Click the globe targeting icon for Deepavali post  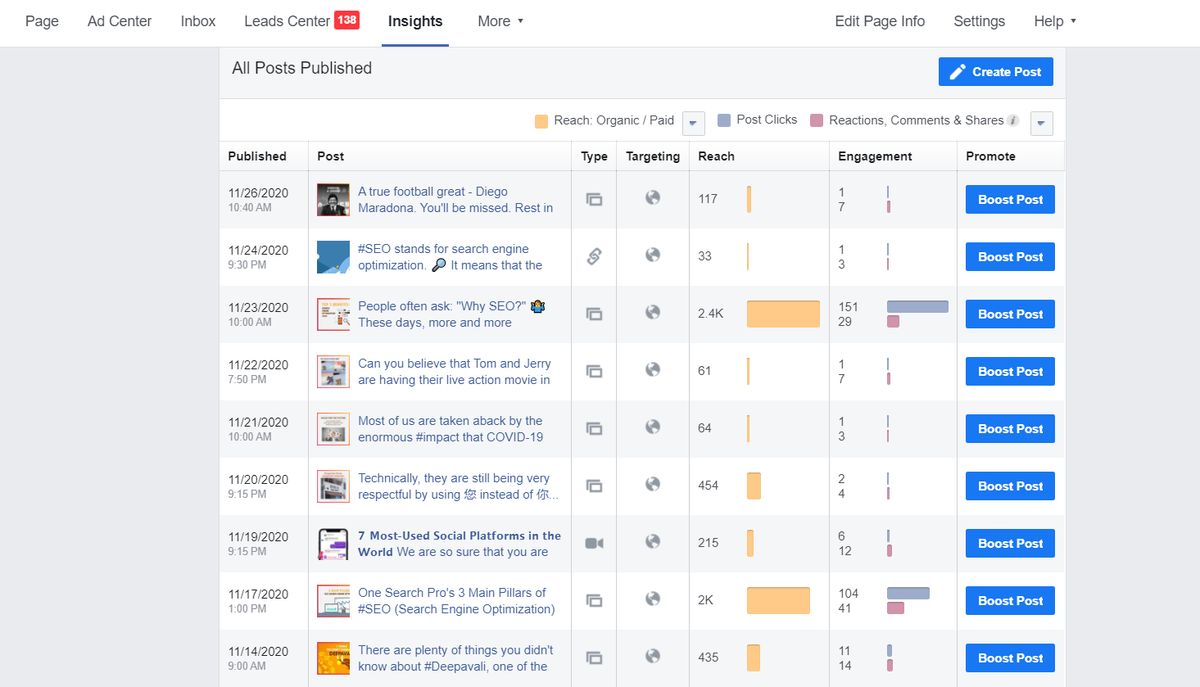tap(653, 656)
